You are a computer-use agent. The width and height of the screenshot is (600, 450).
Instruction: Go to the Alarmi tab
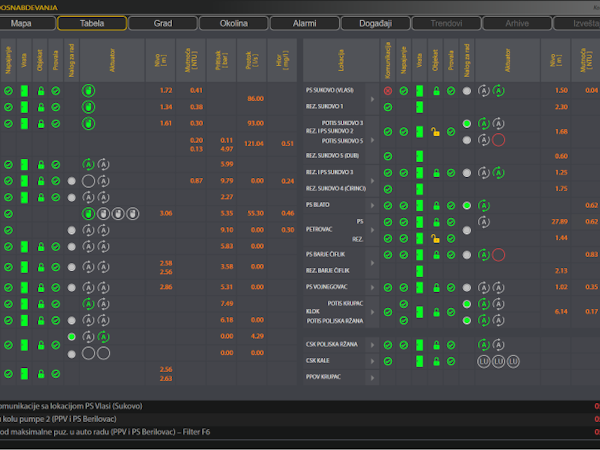click(x=305, y=23)
